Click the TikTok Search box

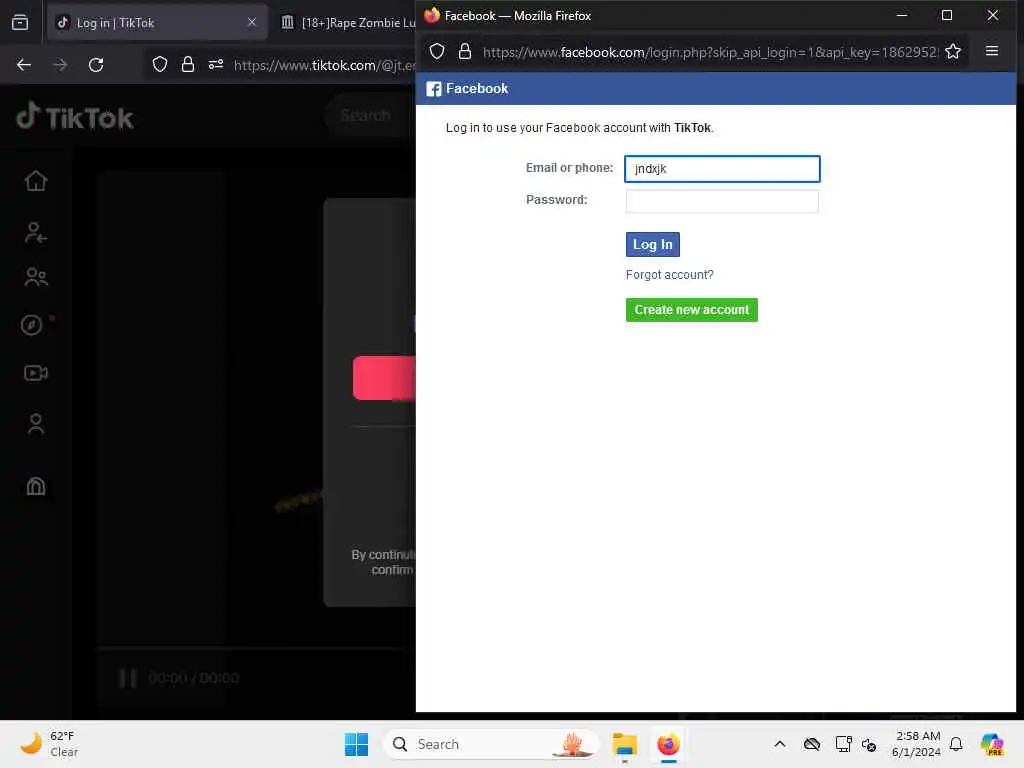click(370, 116)
